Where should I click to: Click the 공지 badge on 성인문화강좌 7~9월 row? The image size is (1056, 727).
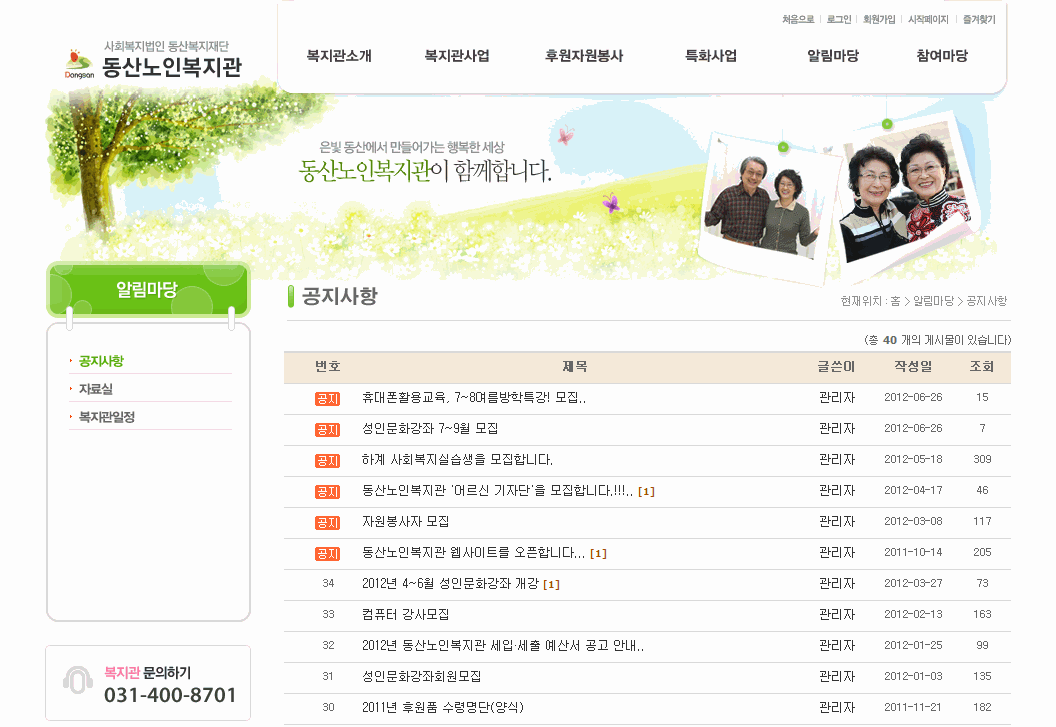tap(327, 430)
